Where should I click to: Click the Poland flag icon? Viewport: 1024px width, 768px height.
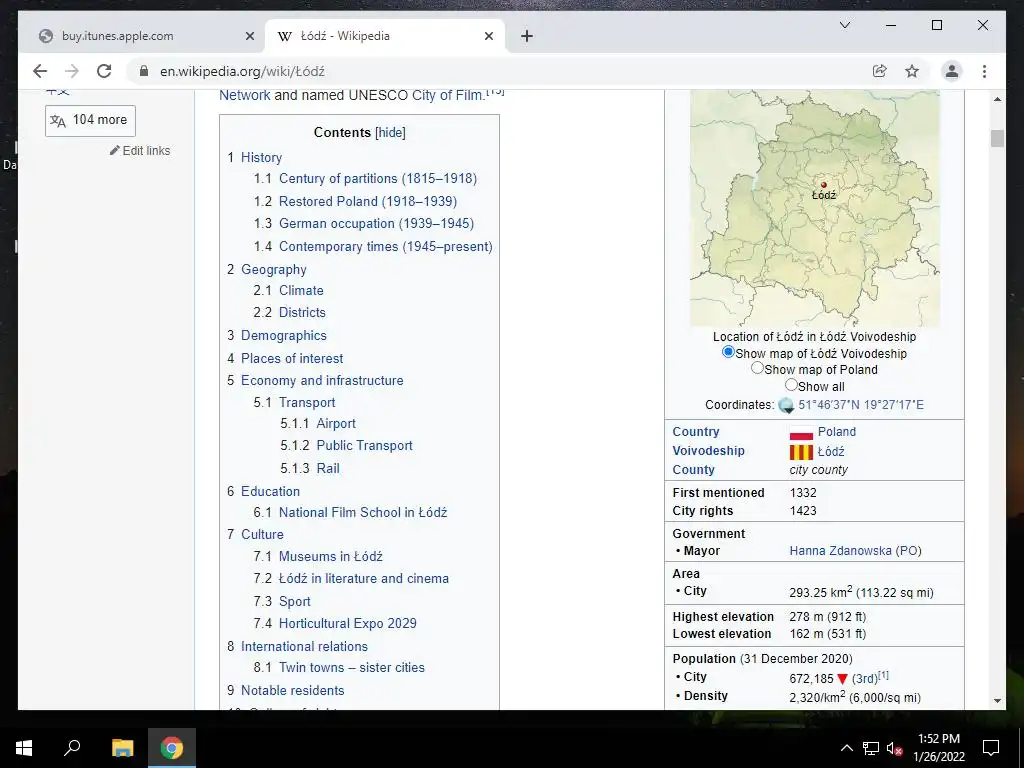(801, 432)
